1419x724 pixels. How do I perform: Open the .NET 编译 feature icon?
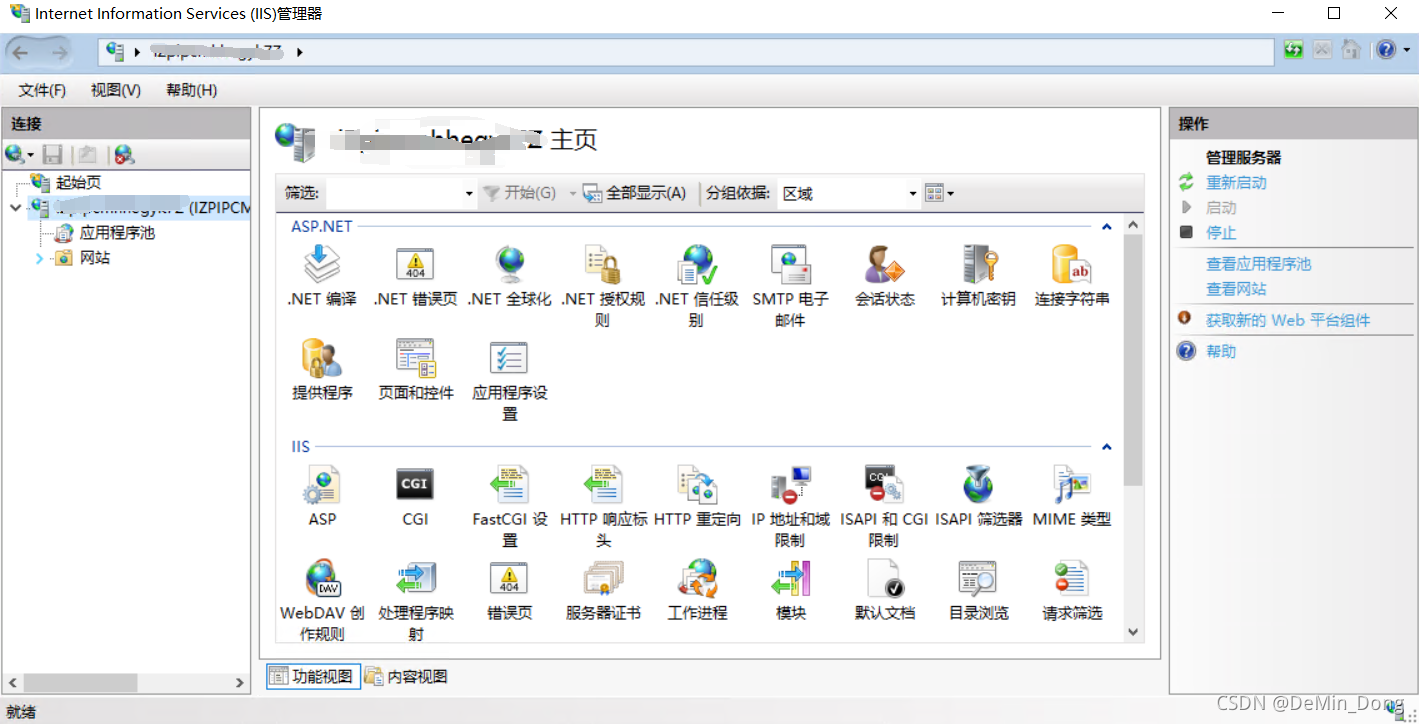[322, 266]
